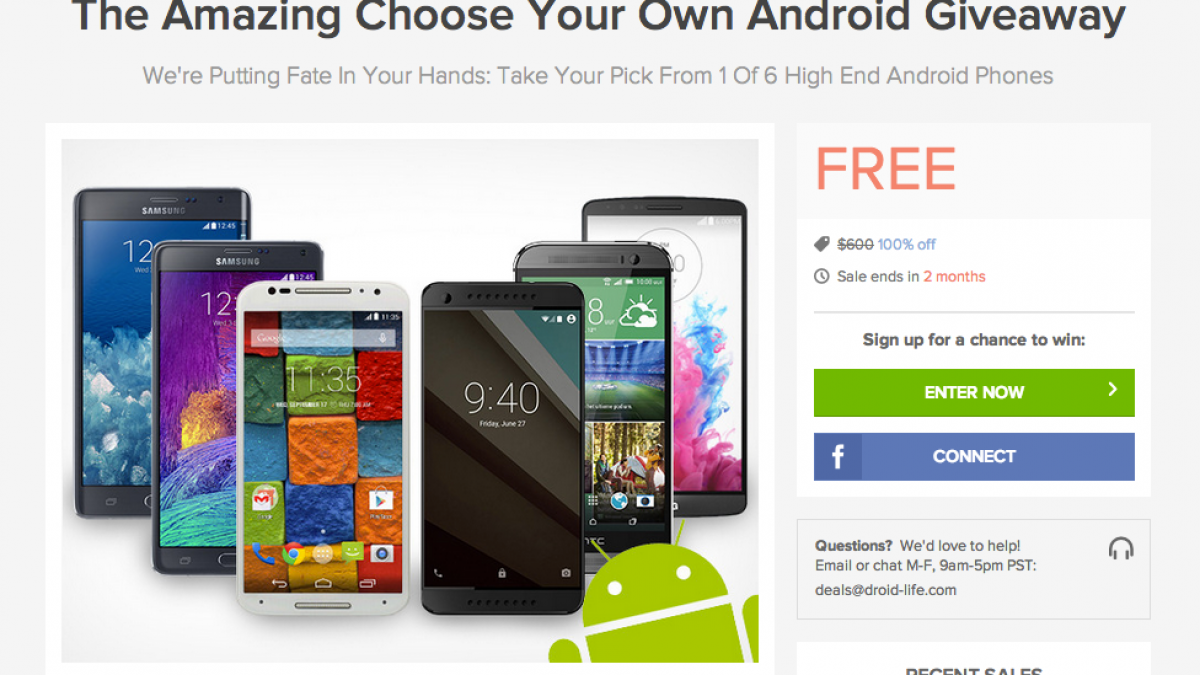This screenshot has width=1200, height=675.
Task: Open the deals@droid-life.com email link
Action: (886, 590)
